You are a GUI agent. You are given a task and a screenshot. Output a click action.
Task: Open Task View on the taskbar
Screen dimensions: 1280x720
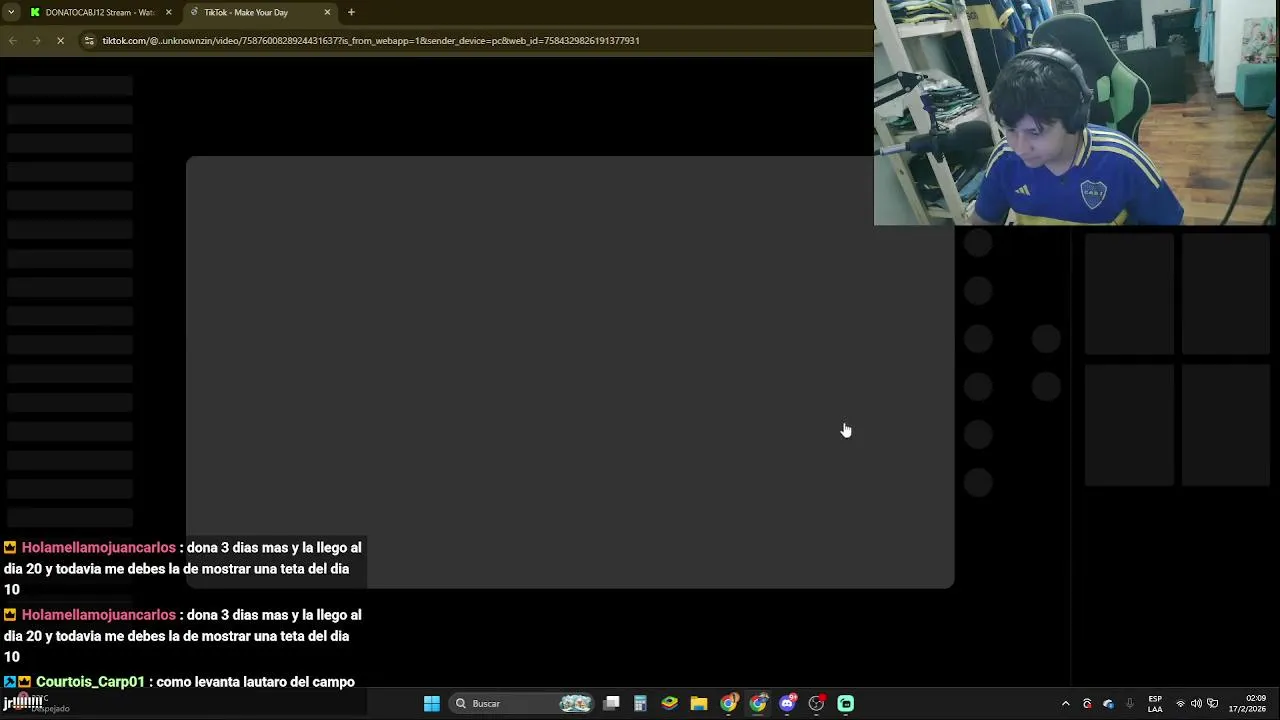611,703
